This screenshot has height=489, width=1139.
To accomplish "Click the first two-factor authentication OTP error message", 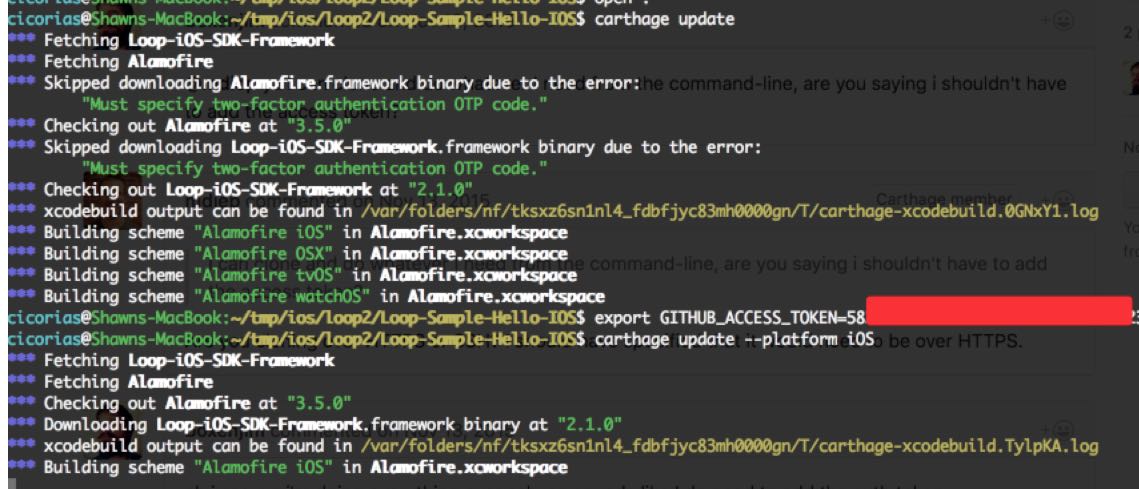I will click(315, 104).
